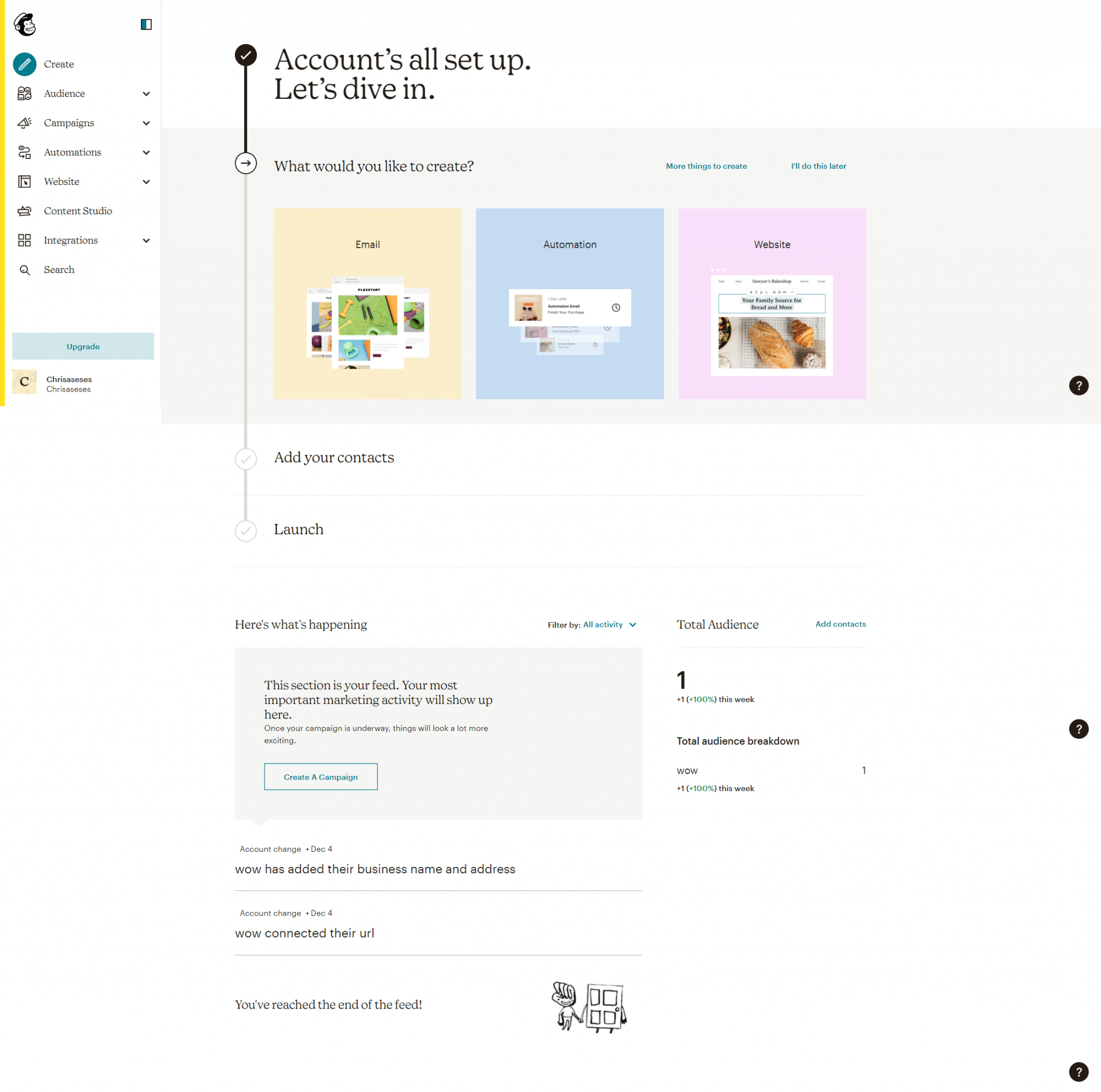Select the Automations sidebar icon

[x=25, y=152]
